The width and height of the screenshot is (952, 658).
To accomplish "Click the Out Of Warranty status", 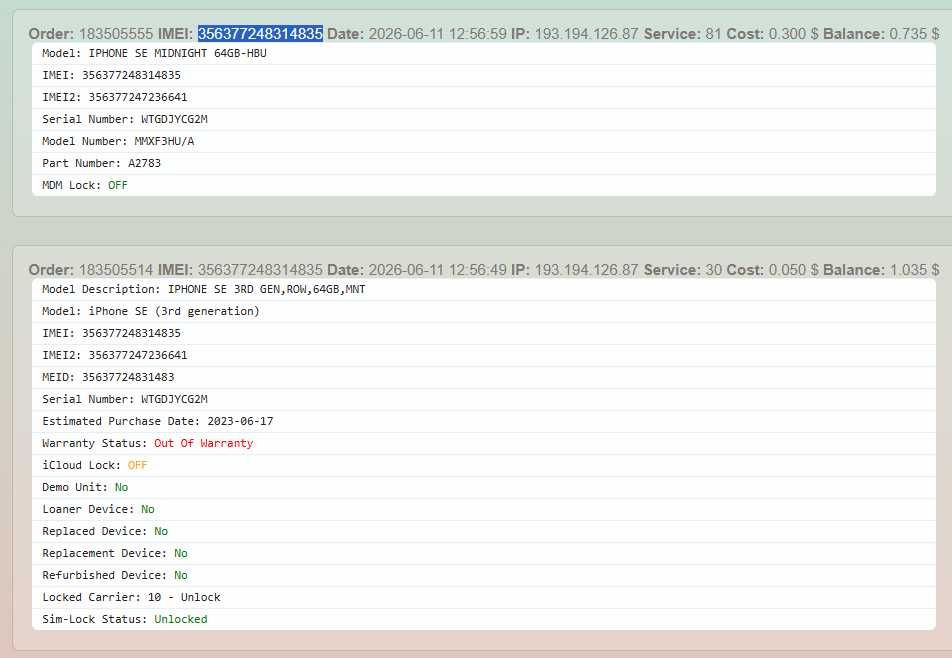I will pos(203,443).
